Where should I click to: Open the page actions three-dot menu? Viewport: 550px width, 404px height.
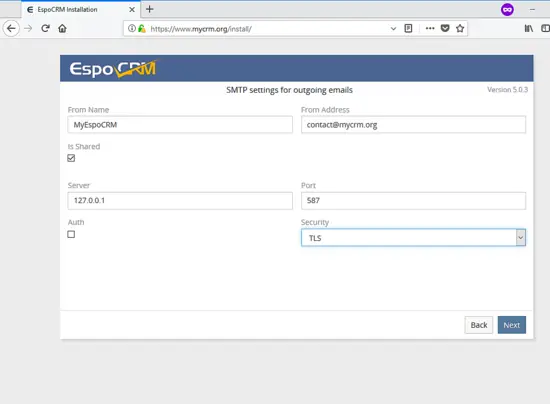430,28
